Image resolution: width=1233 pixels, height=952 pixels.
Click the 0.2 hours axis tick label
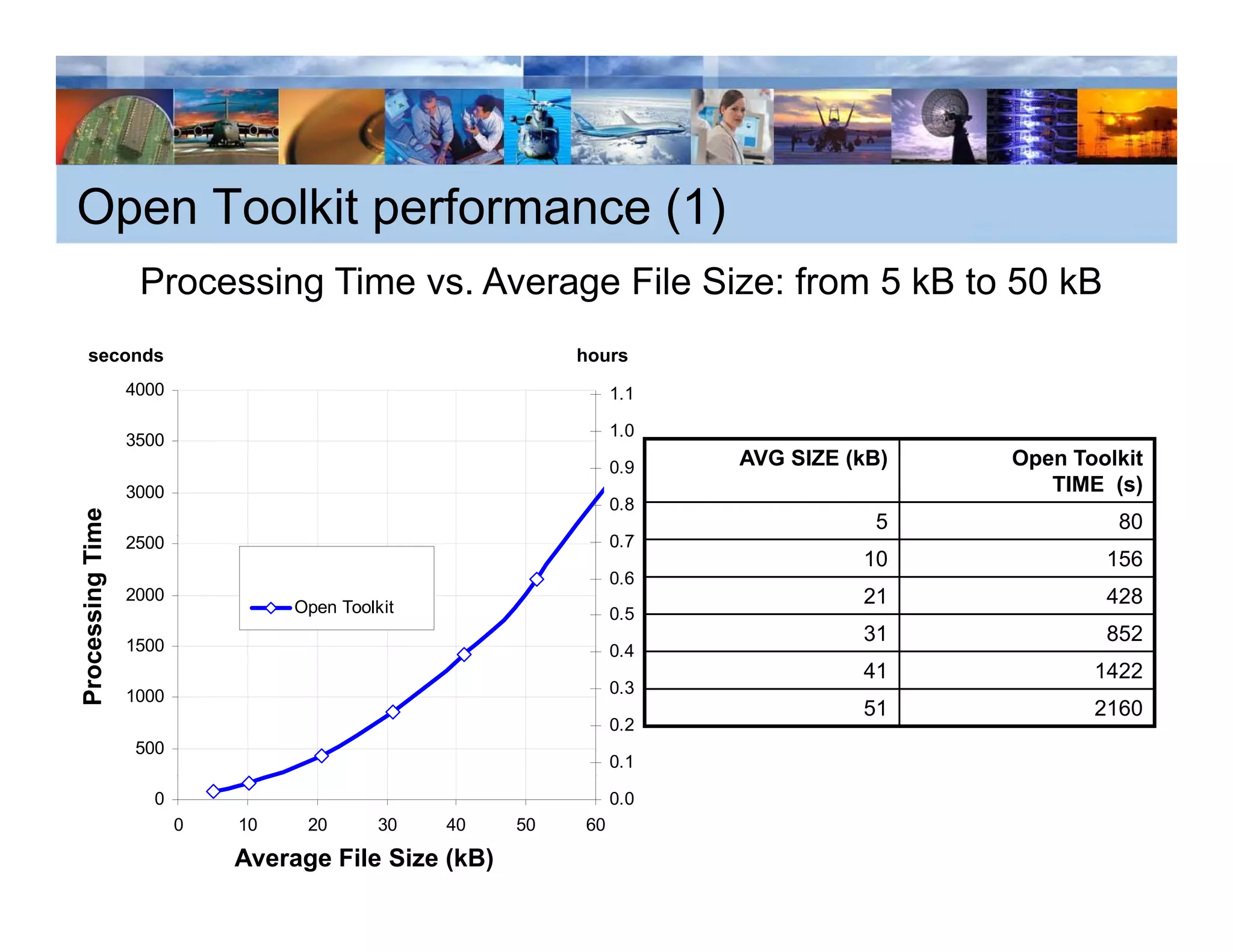622,725
